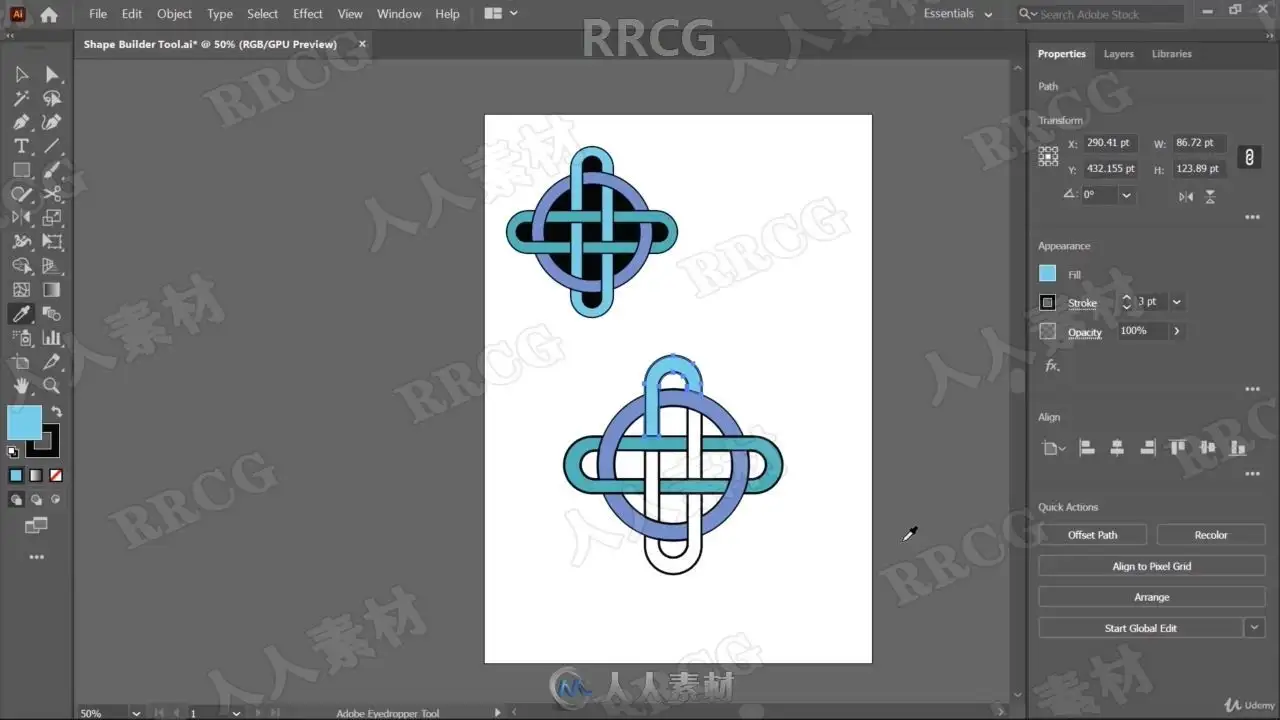
Task: Open the Select menu
Action: pyautogui.click(x=263, y=14)
